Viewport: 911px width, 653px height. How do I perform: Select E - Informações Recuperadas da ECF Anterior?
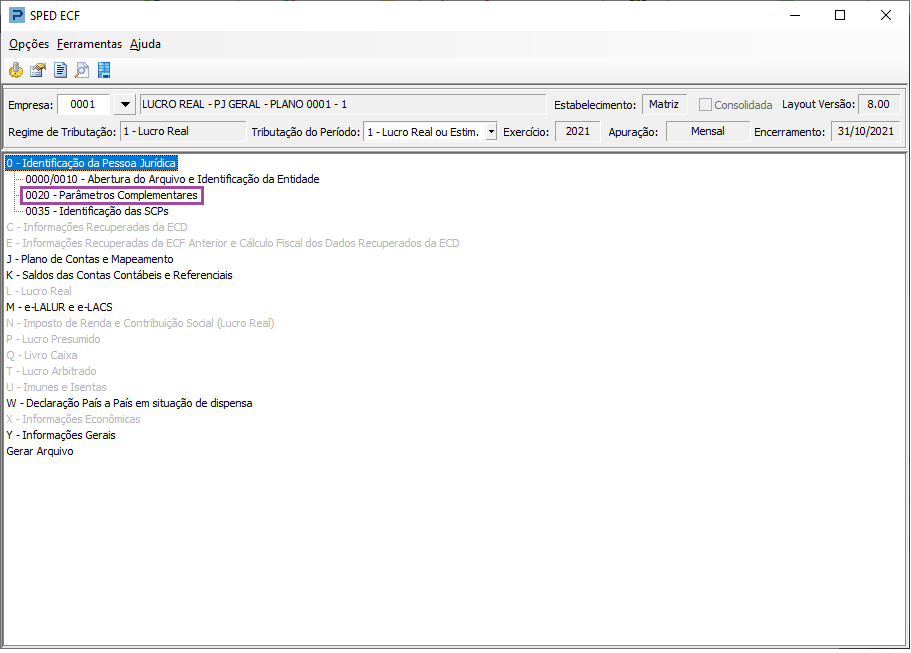click(233, 243)
